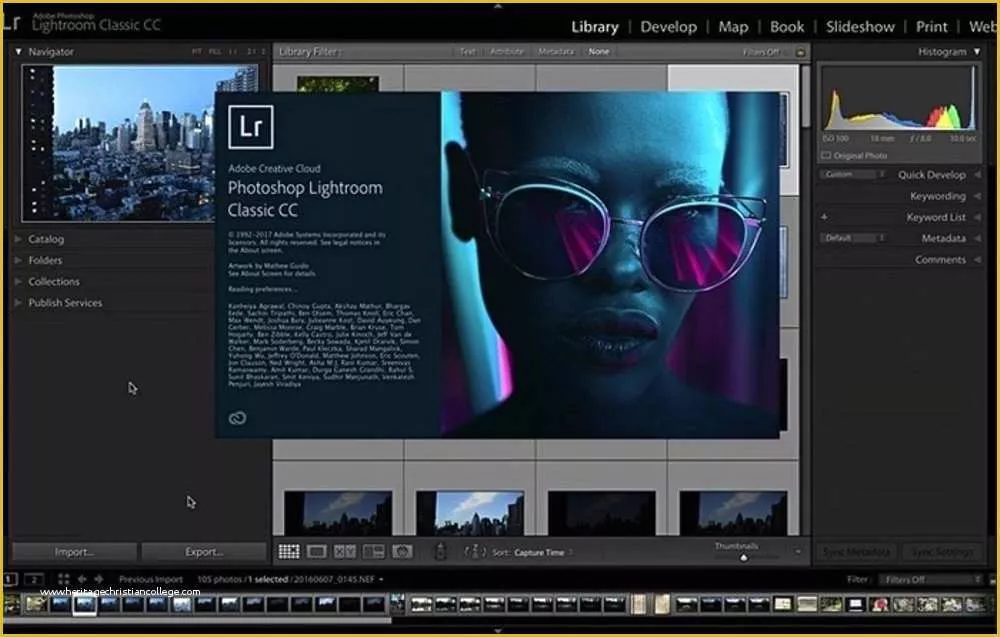This screenshot has width=1000, height=637.
Task: Click Lr logo on splash screen
Action: [251, 127]
